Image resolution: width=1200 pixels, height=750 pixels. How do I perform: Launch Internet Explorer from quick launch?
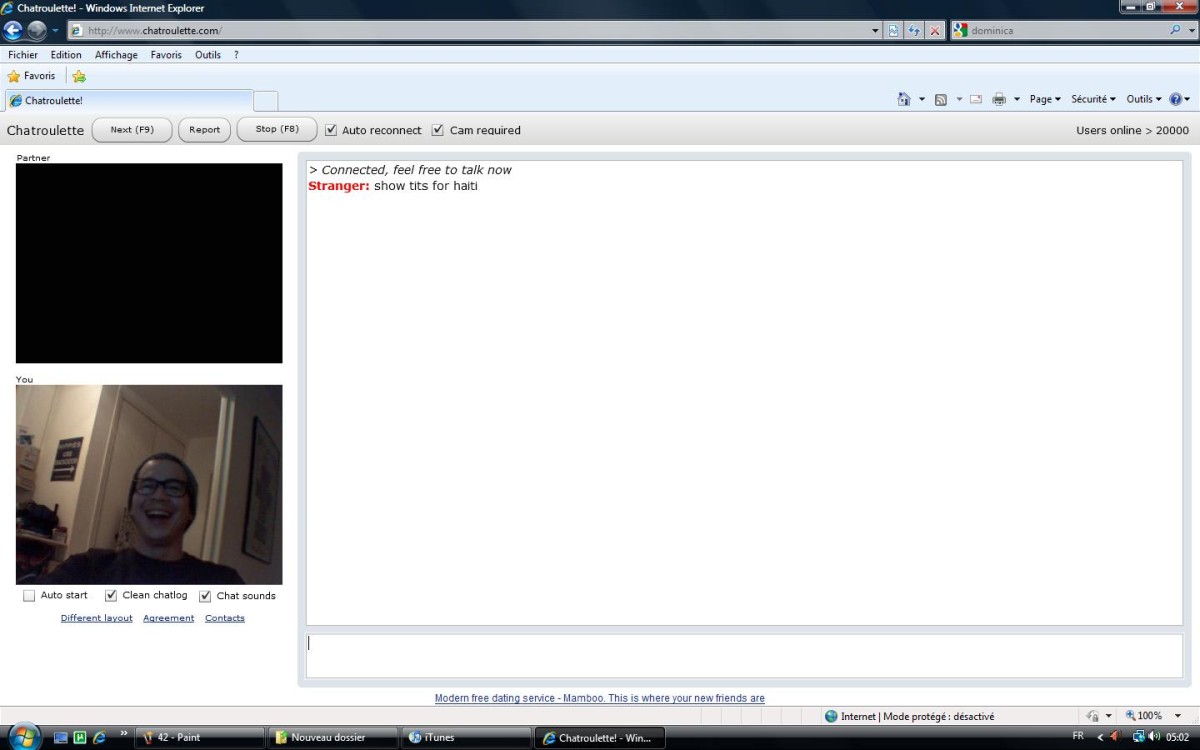click(99, 738)
